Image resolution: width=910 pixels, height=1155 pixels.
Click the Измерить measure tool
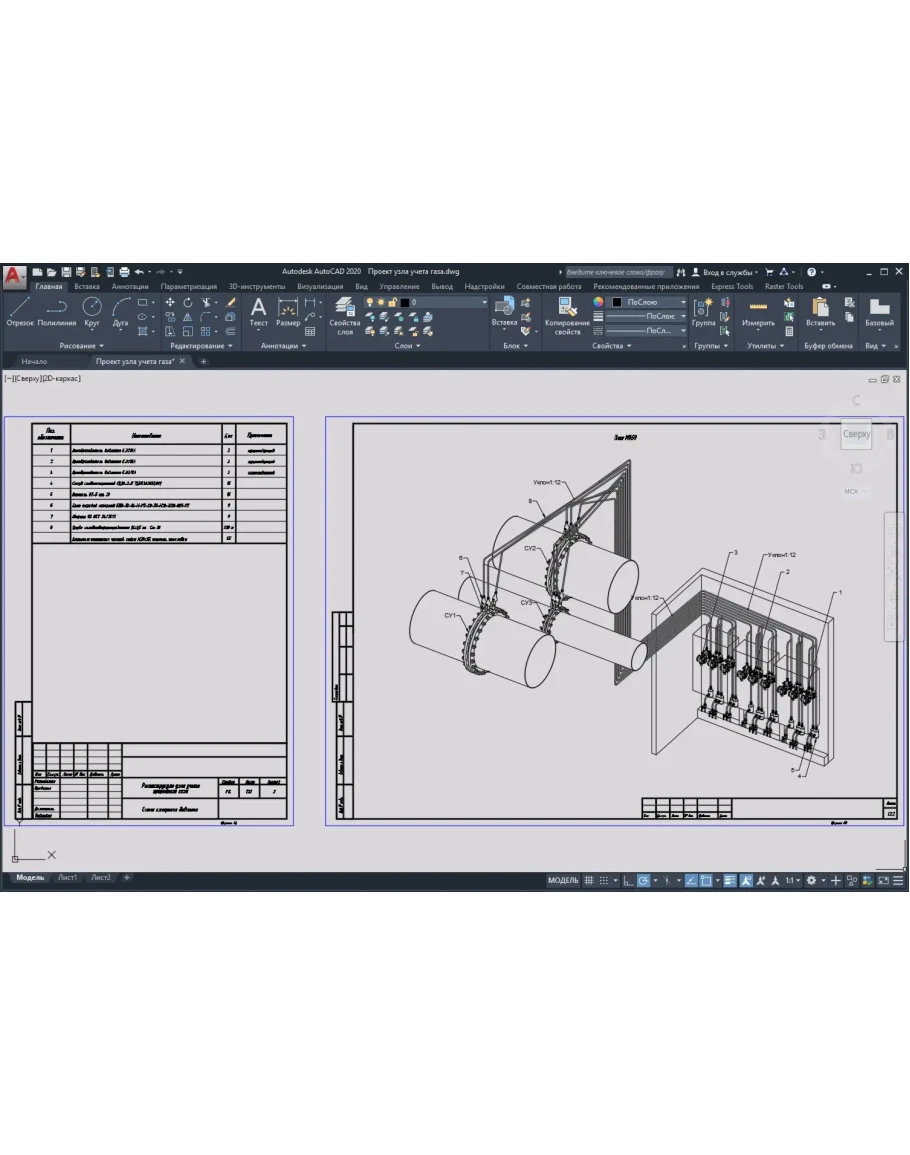pos(758,311)
